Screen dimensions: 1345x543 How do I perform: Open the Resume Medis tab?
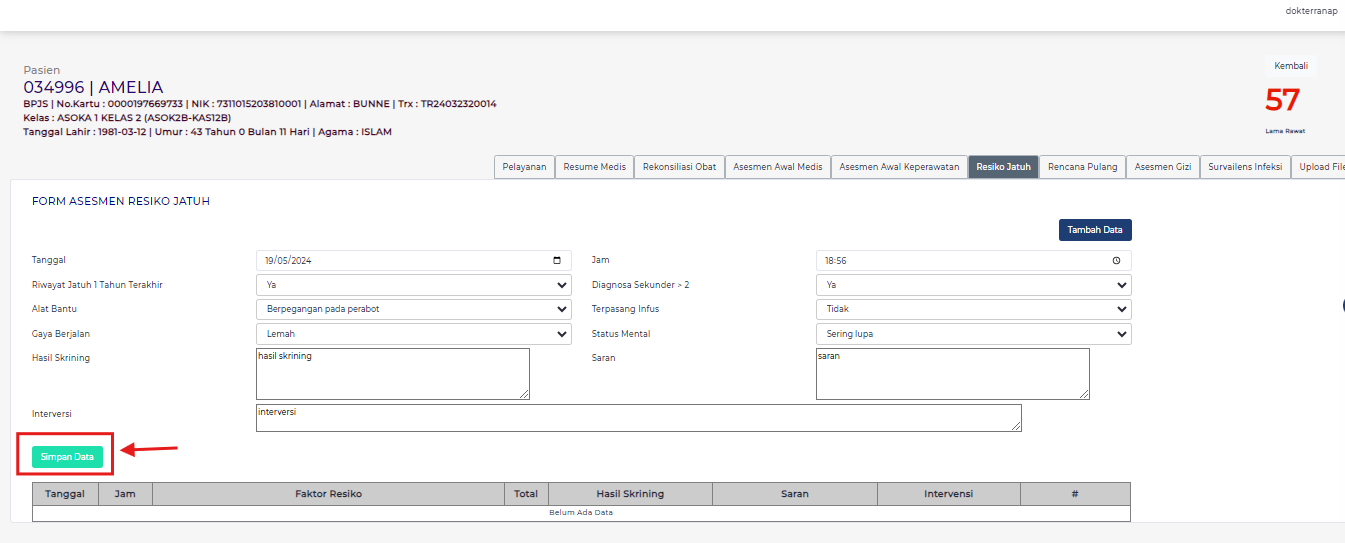pos(594,167)
